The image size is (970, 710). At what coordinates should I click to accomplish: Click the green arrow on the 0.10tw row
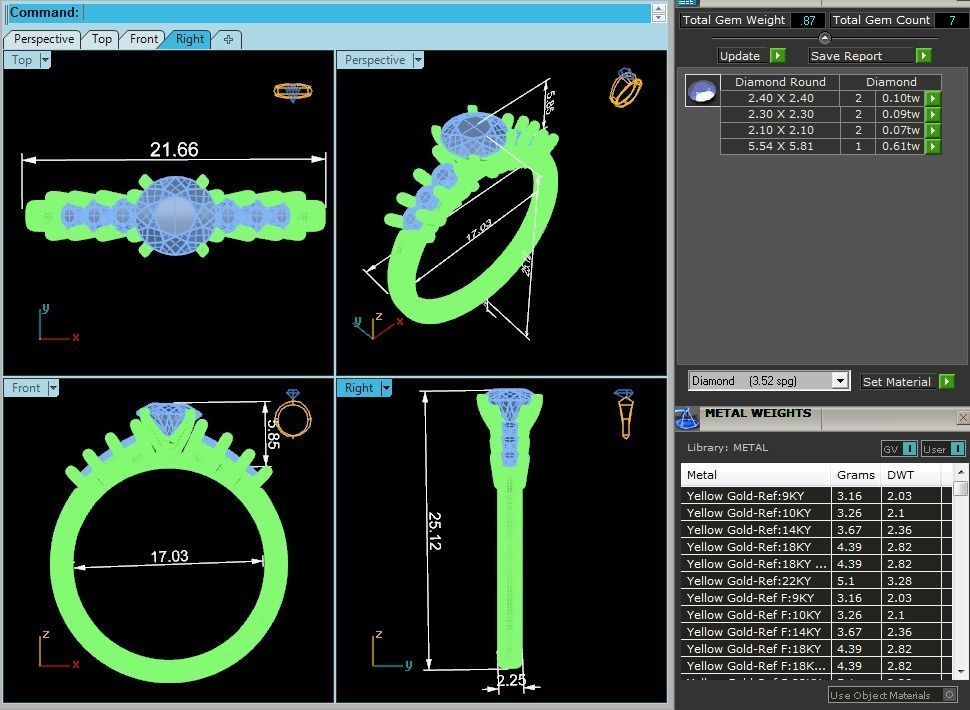(932, 98)
